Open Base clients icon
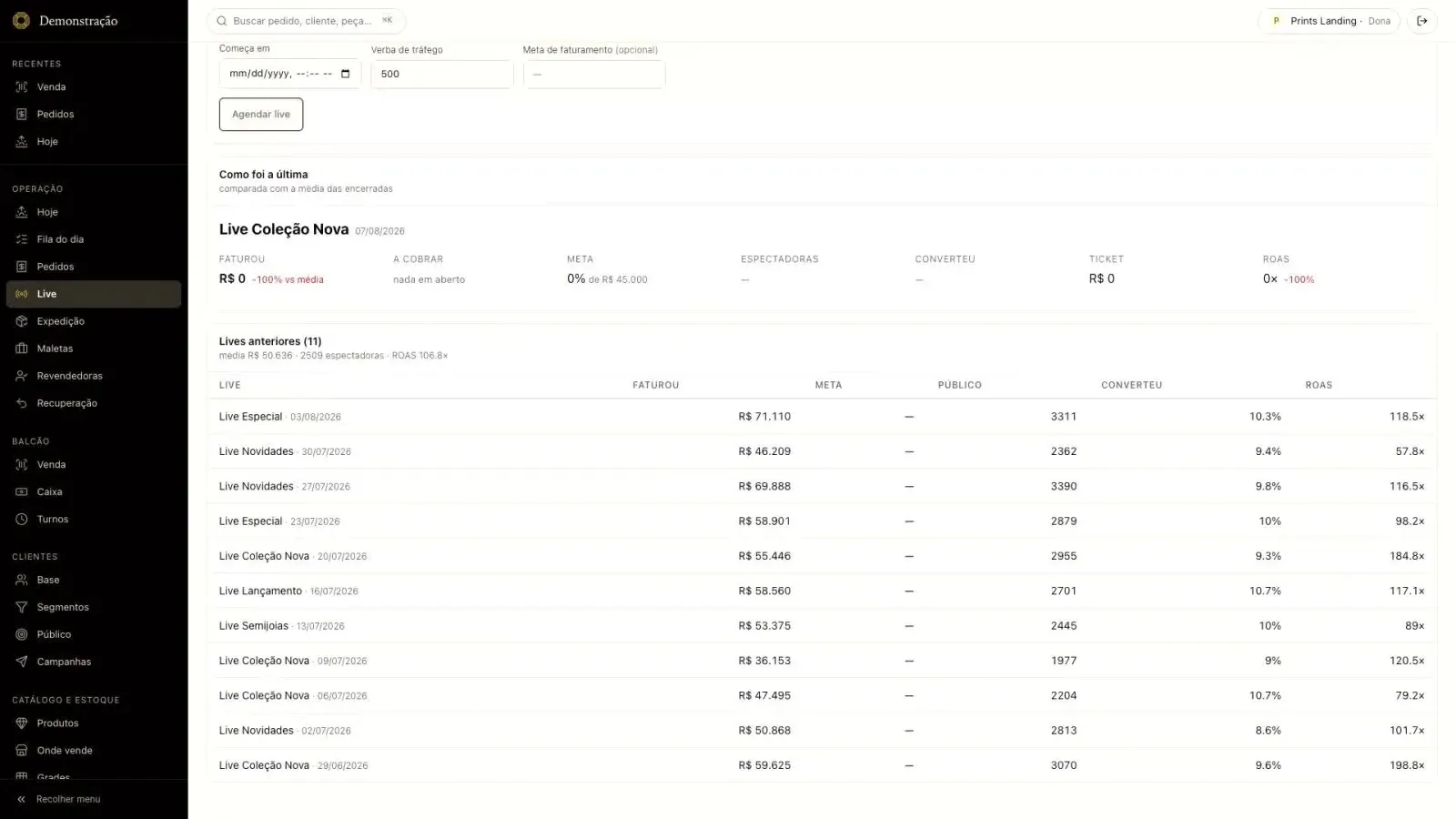 [22, 580]
